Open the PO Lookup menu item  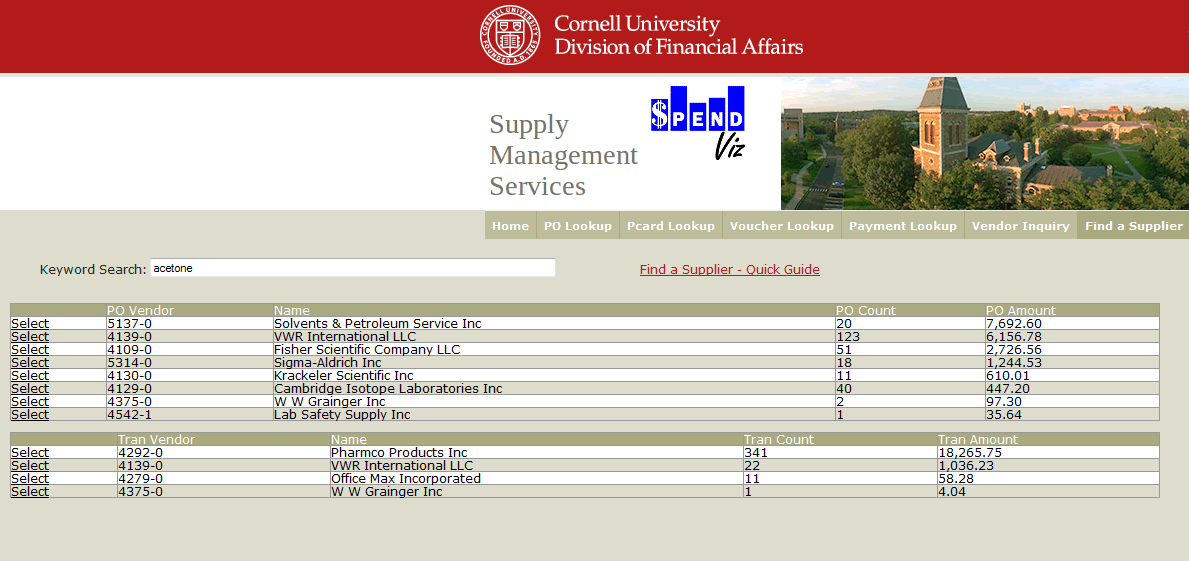tap(578, 226)
